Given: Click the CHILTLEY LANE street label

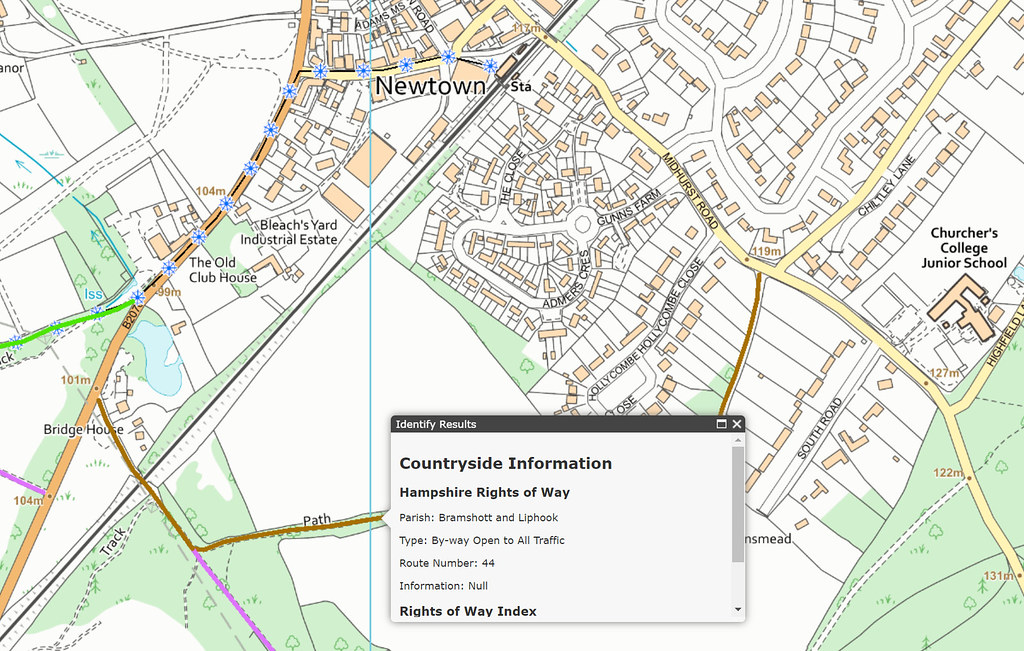Looking at the screenshot, I should pyautogui.click(x=886, y=186).
